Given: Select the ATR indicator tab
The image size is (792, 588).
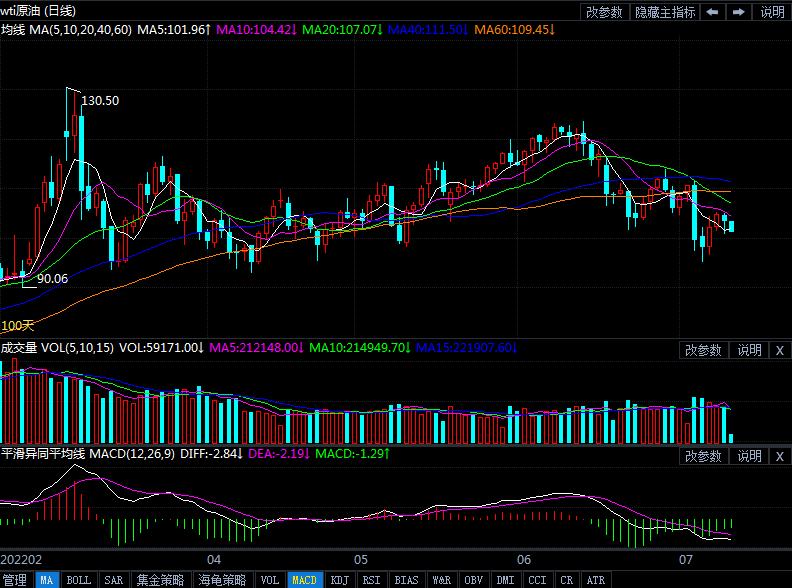Looking at the screenshot, I should tap(595, 580).
